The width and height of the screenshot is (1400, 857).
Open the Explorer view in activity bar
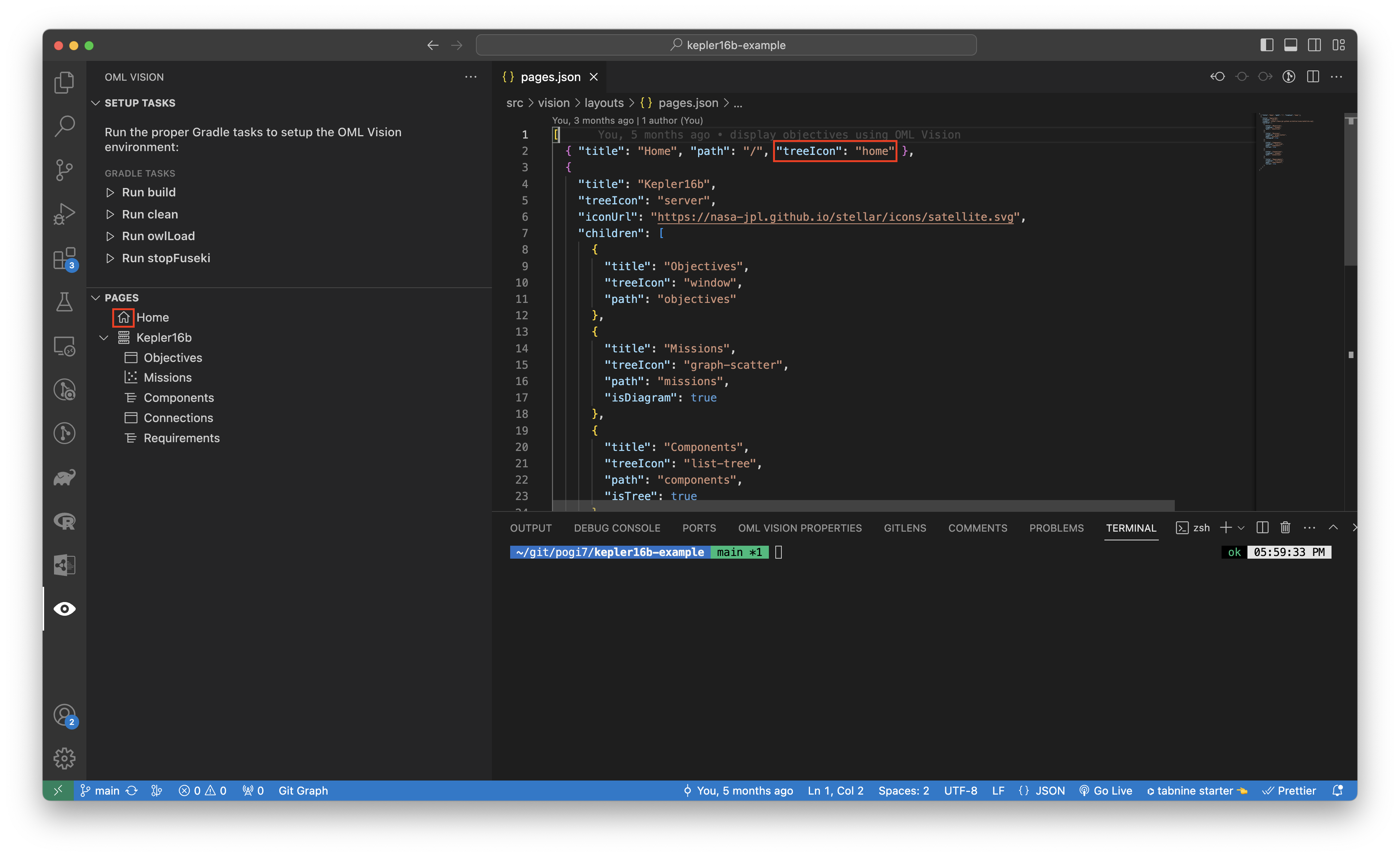(x=64, y=83)
